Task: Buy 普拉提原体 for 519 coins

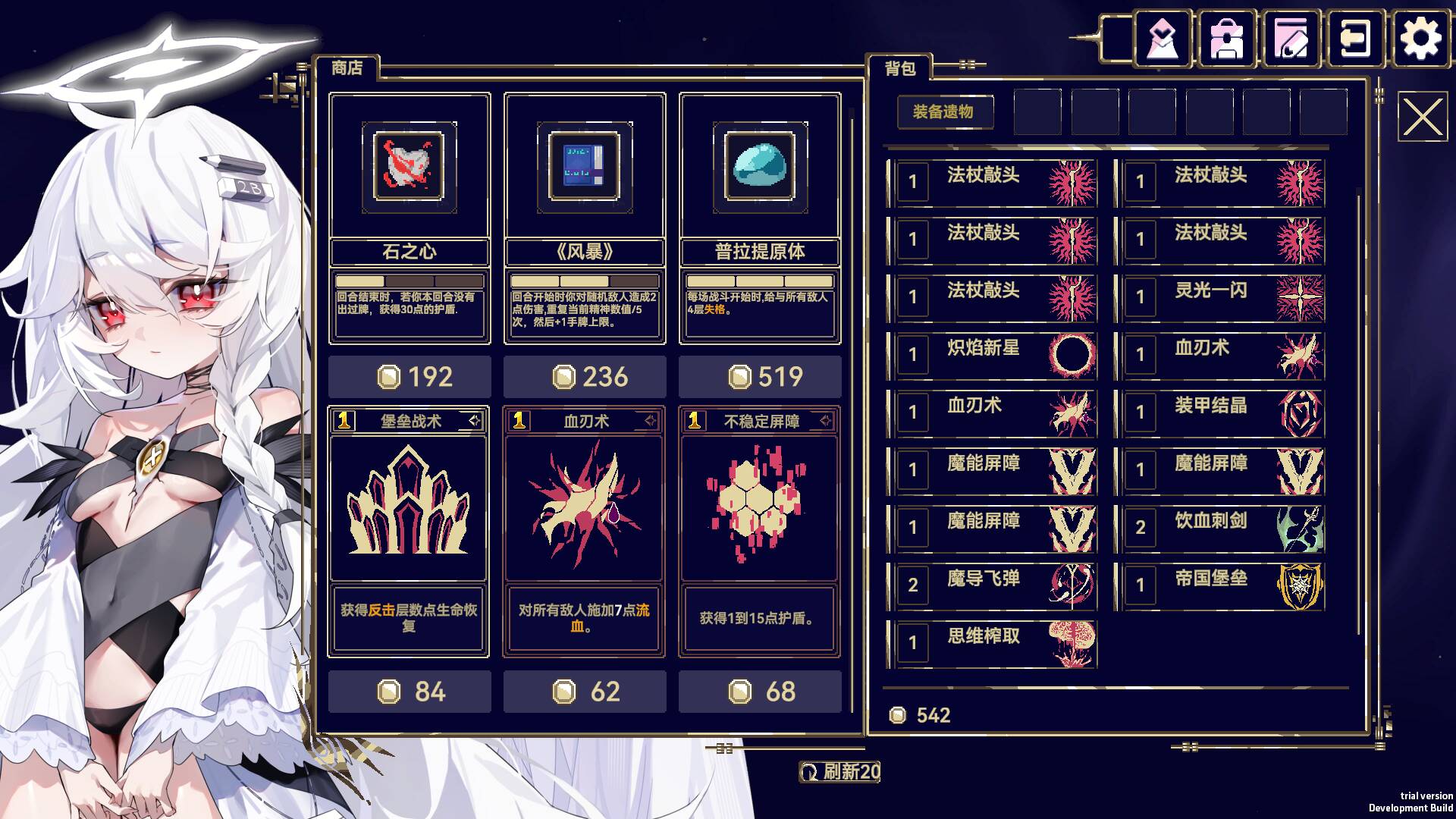Action: tap(760, 377)
